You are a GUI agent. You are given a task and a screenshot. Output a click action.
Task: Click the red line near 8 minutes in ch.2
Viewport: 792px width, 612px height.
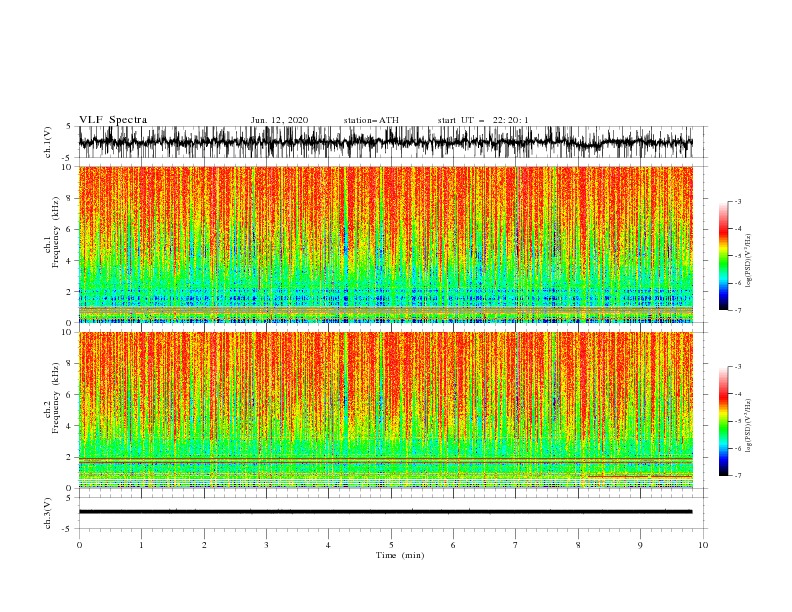(639, 477)
